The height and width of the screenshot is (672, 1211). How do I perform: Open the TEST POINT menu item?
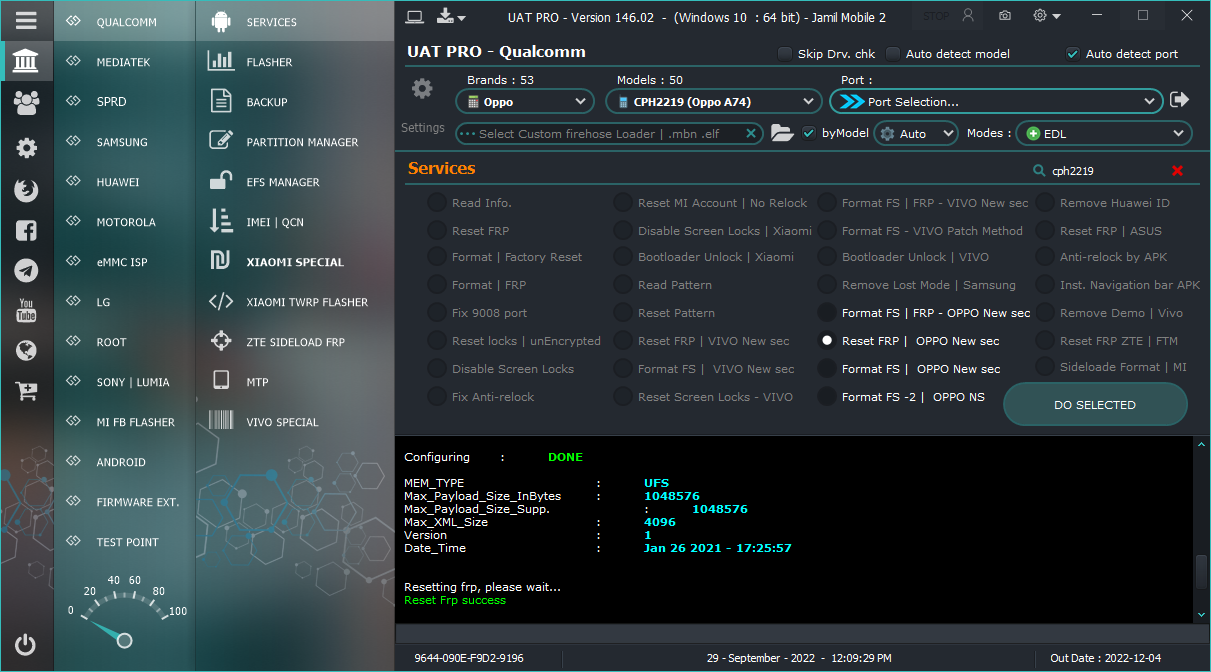[125, 541]
